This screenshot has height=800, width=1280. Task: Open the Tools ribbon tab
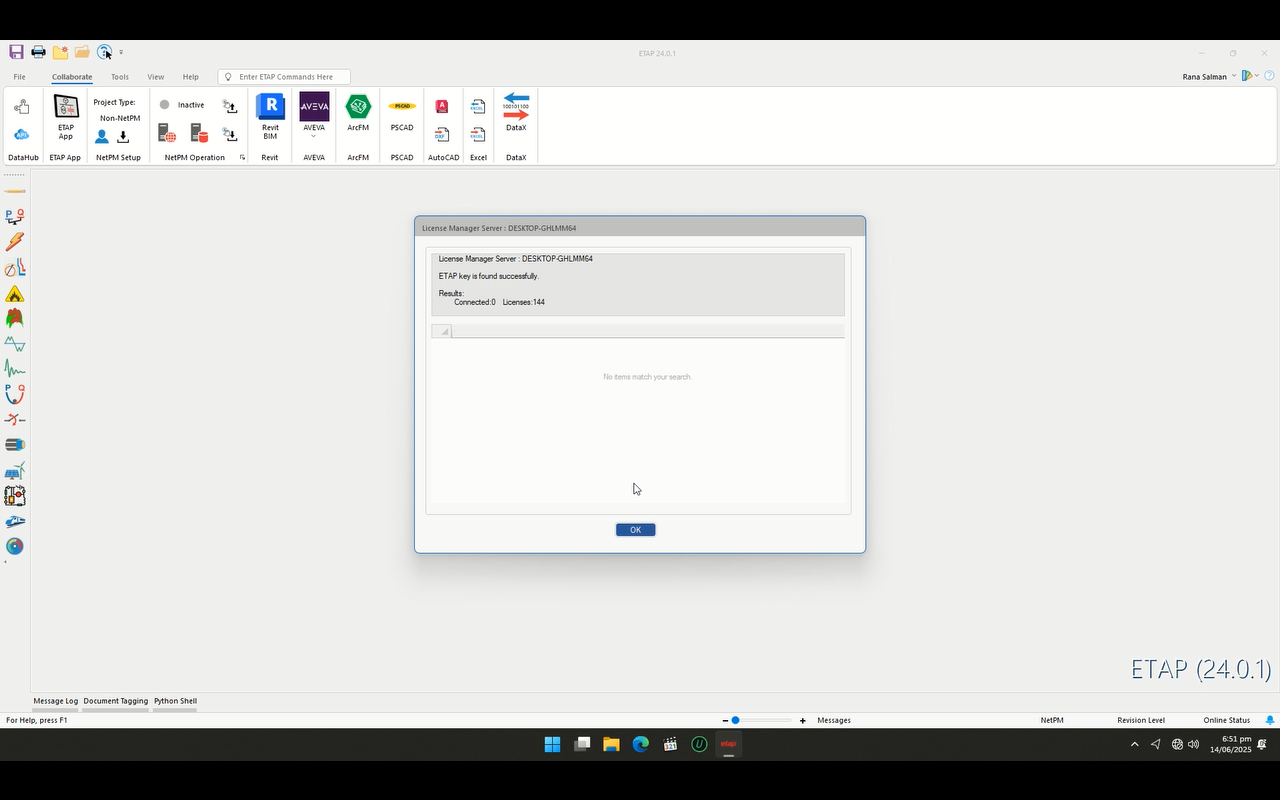click(120, 77)
